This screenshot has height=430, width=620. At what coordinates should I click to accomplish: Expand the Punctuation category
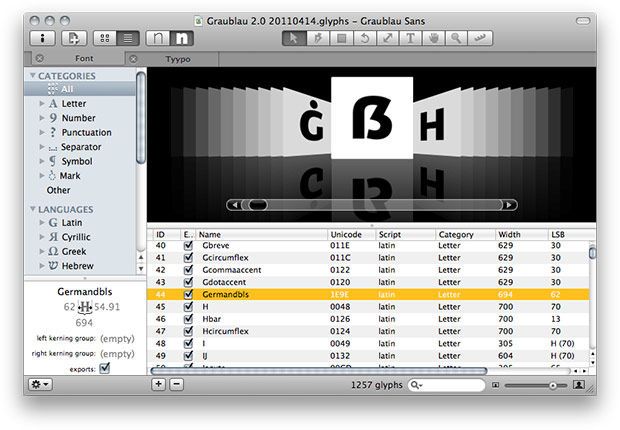42,133
